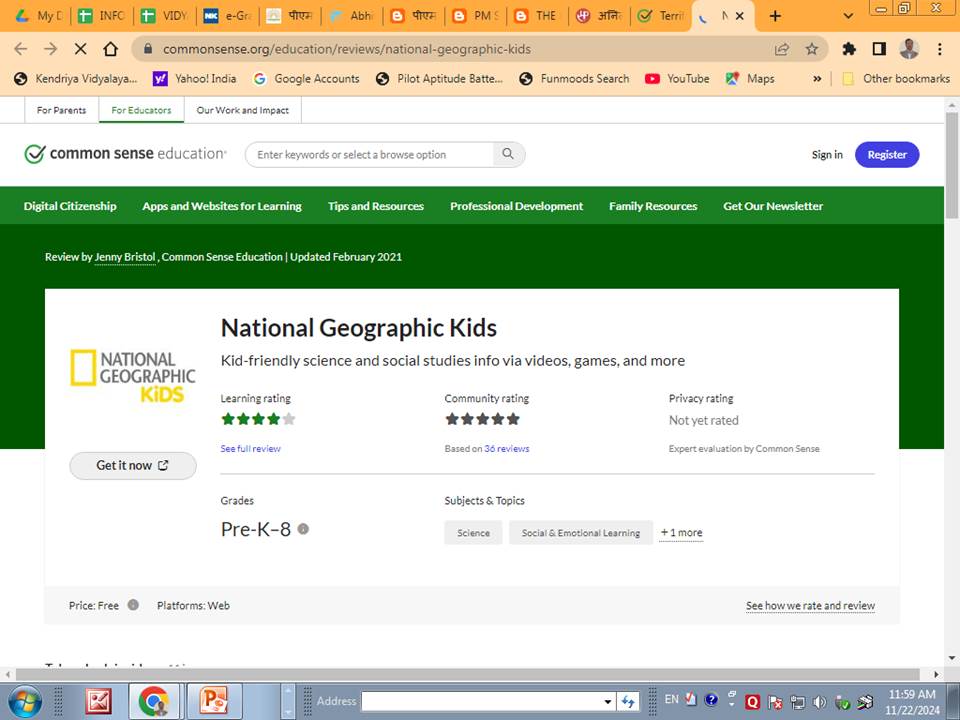Screen dimensions: 960x720
Task: Click the search magnifier icon
Action: pyautogui.click(x=508, y=154)
